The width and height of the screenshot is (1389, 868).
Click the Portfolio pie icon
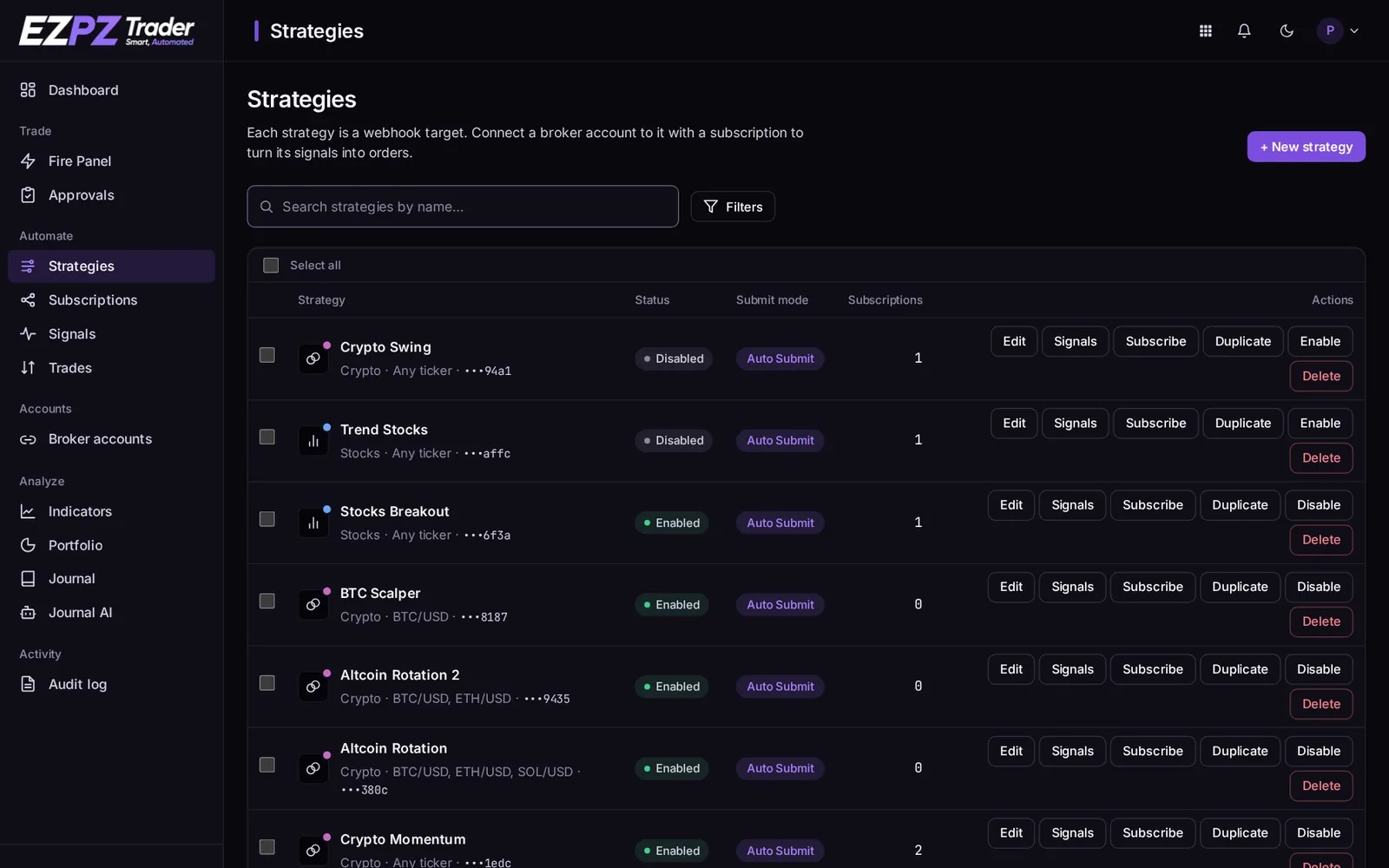point(28,545)
